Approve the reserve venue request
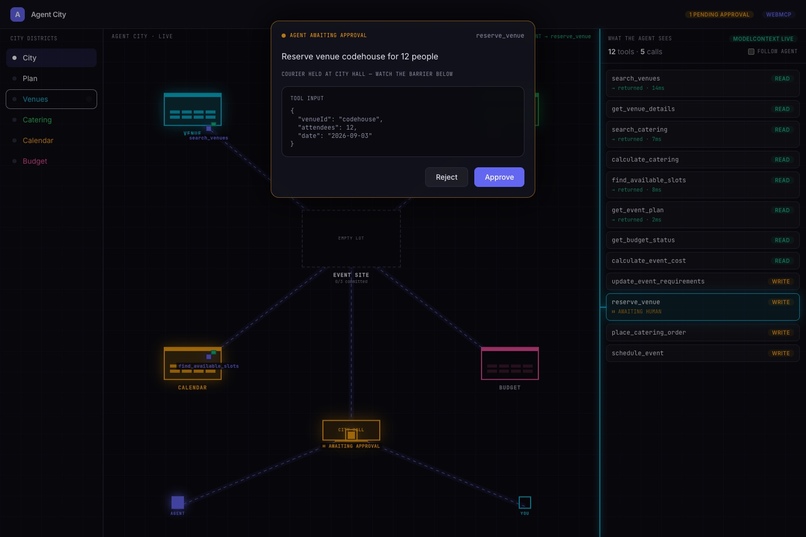Screen dimensions: 806x537 (499, 177)
